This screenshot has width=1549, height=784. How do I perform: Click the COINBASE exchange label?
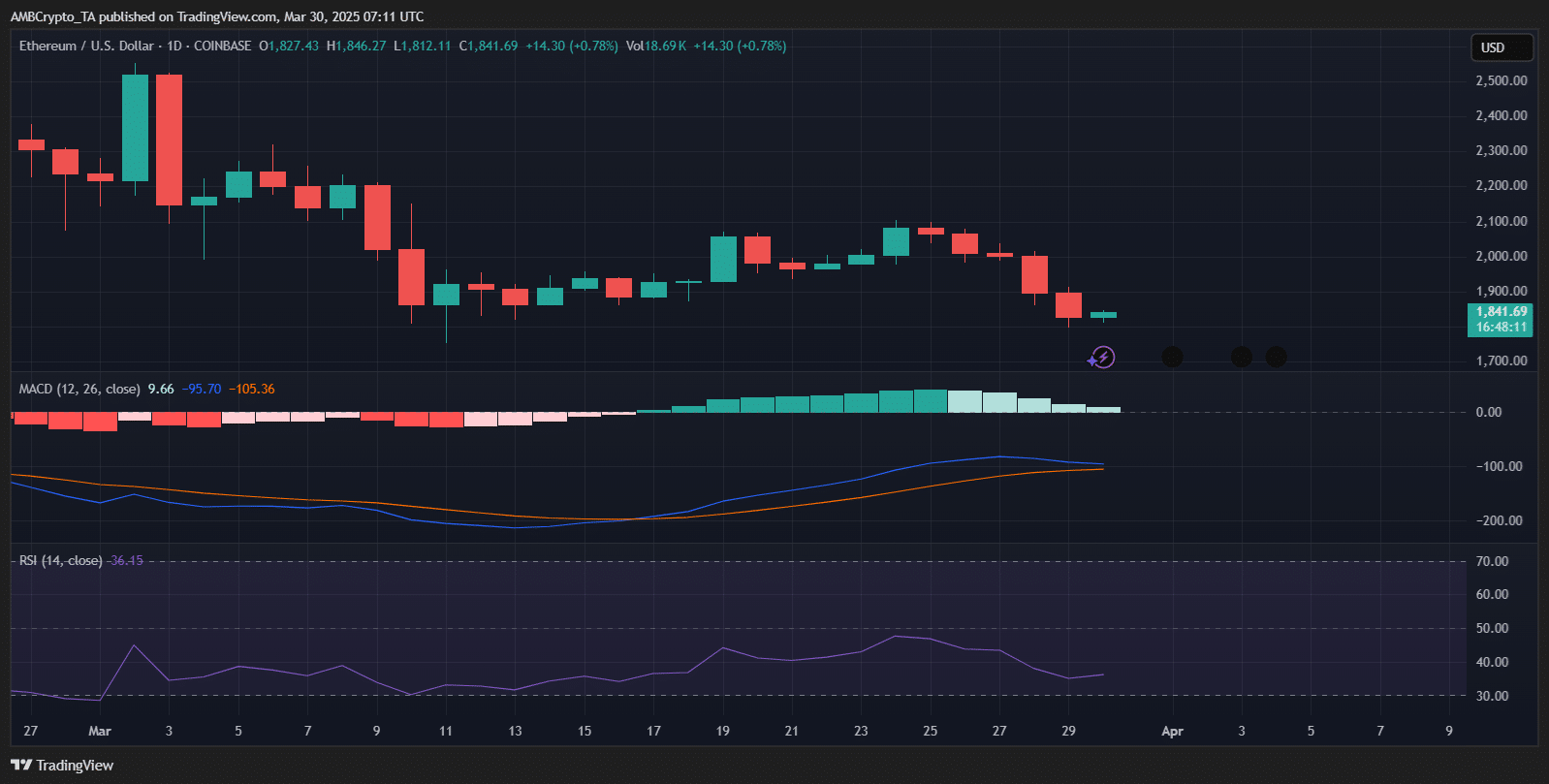tap(223, 46)
